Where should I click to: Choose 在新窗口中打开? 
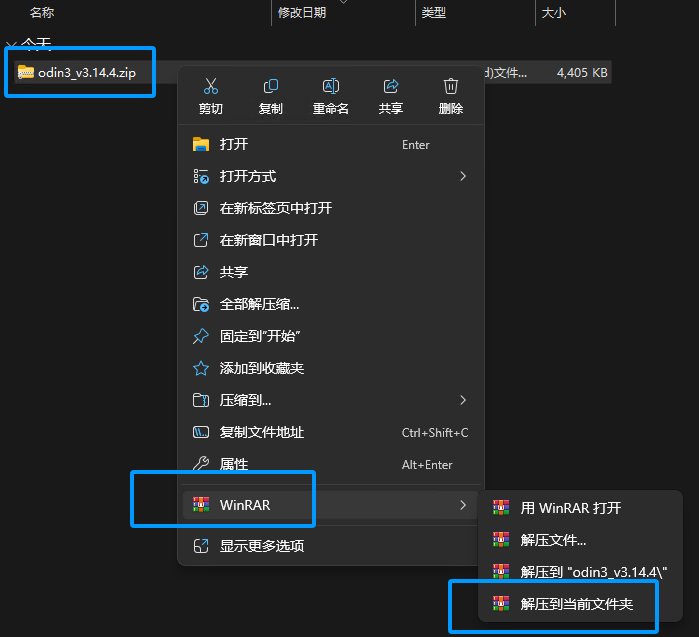coord(331,240)
